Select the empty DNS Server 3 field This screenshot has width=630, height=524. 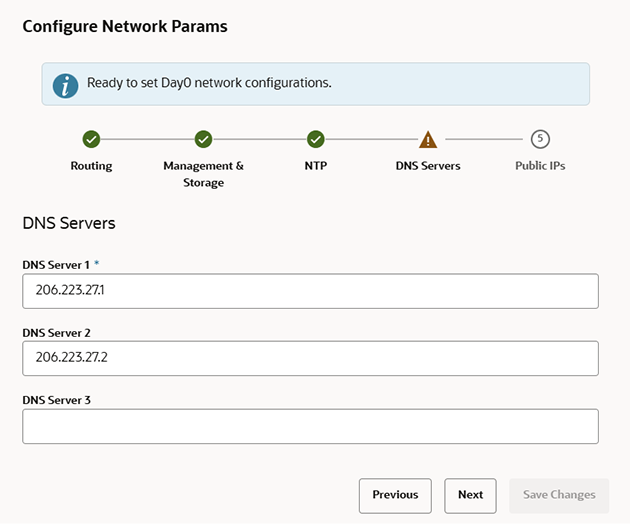click(x=310, y=426)
